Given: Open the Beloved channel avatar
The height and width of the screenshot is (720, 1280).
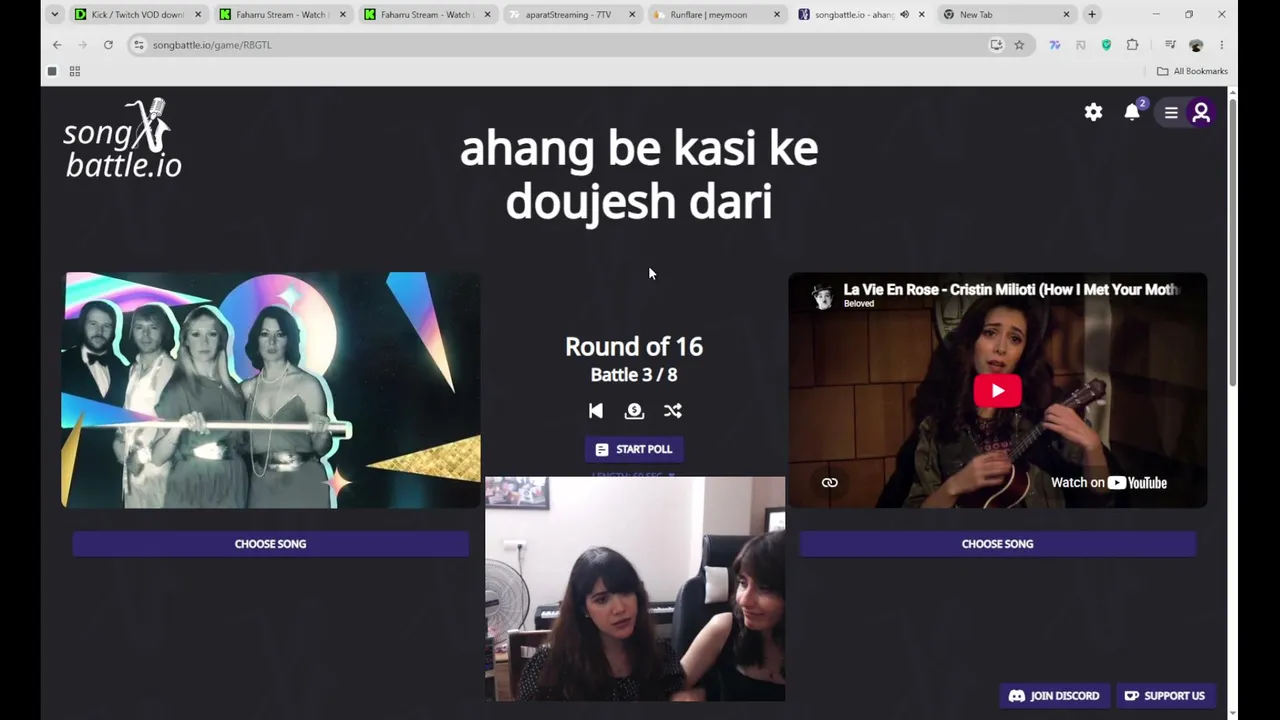Looking at the screenshot, I should 823,296.
